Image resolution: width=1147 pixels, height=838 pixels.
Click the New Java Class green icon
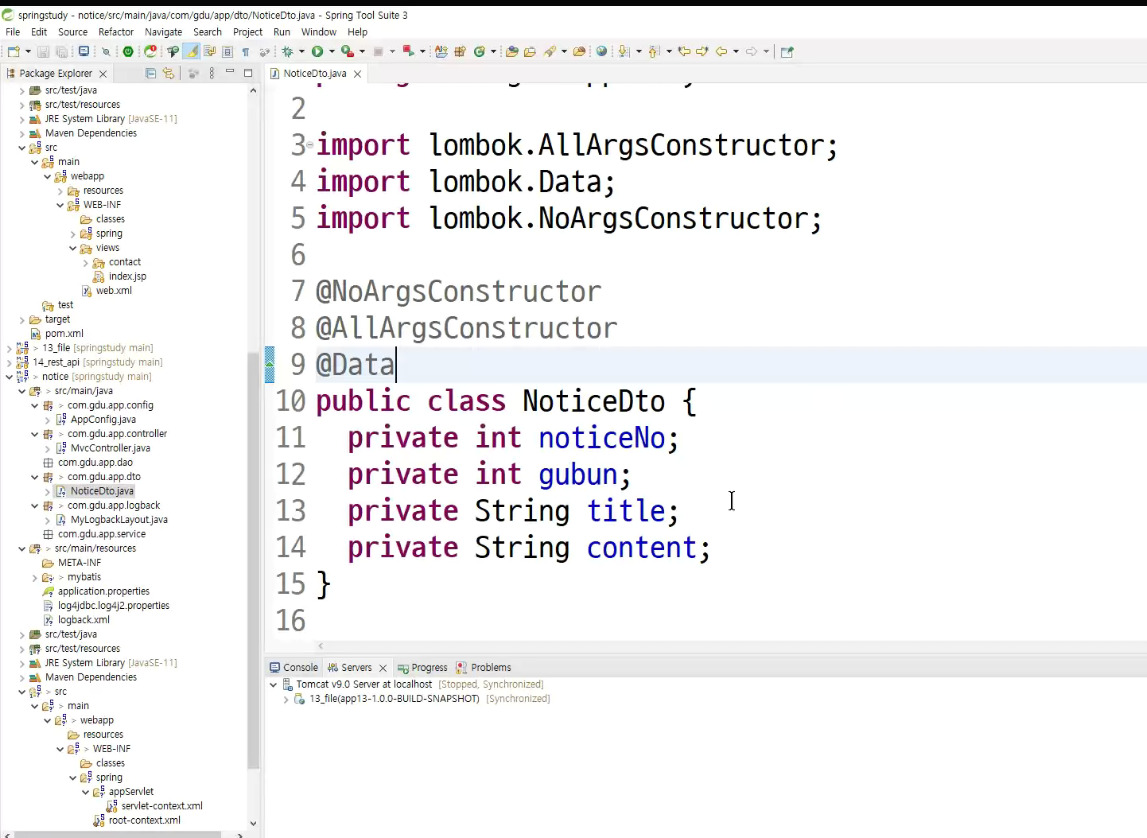pyautogui.click(x=480, y=51)
